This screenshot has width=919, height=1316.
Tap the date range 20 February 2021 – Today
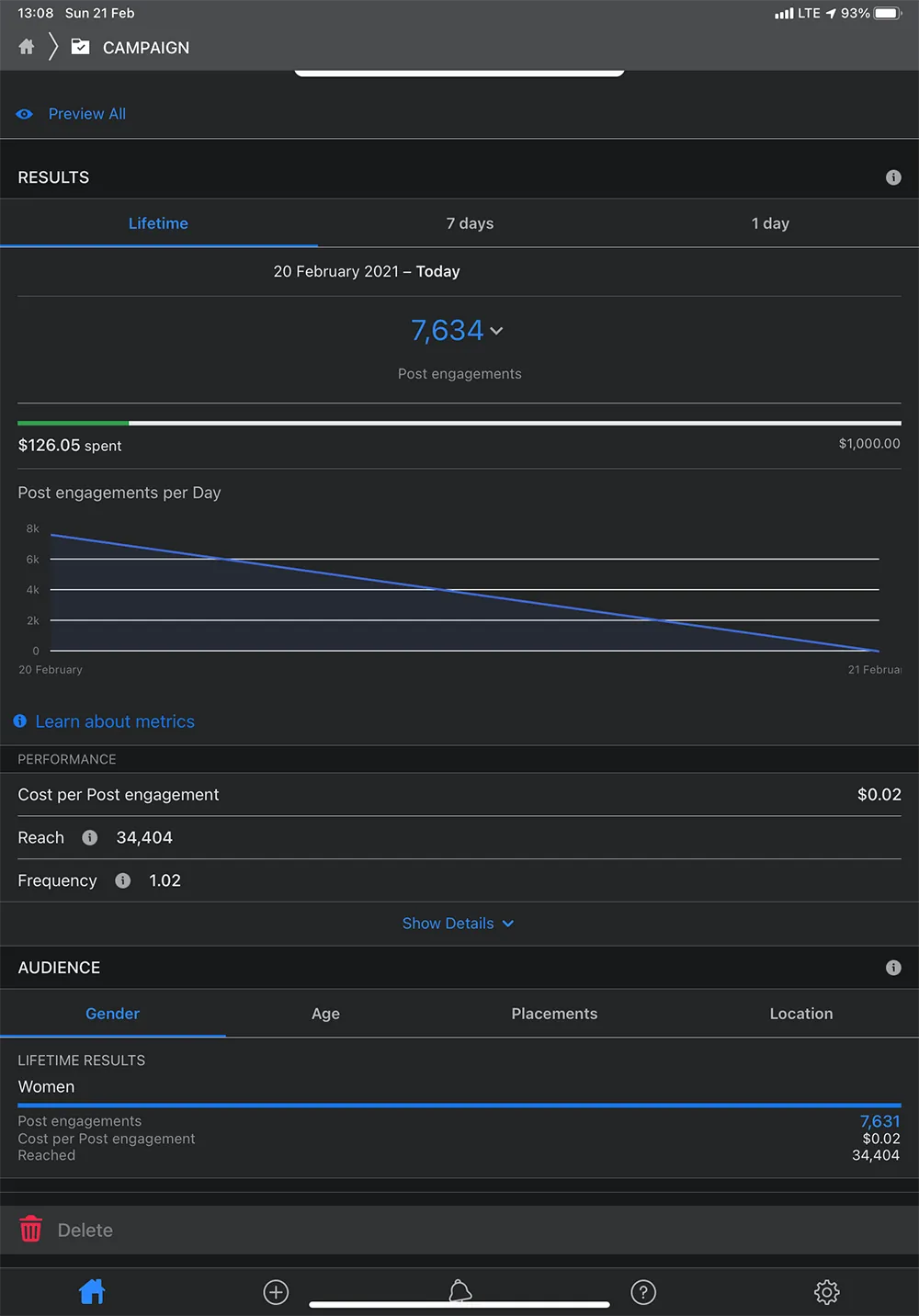click(x=367, y=272)
